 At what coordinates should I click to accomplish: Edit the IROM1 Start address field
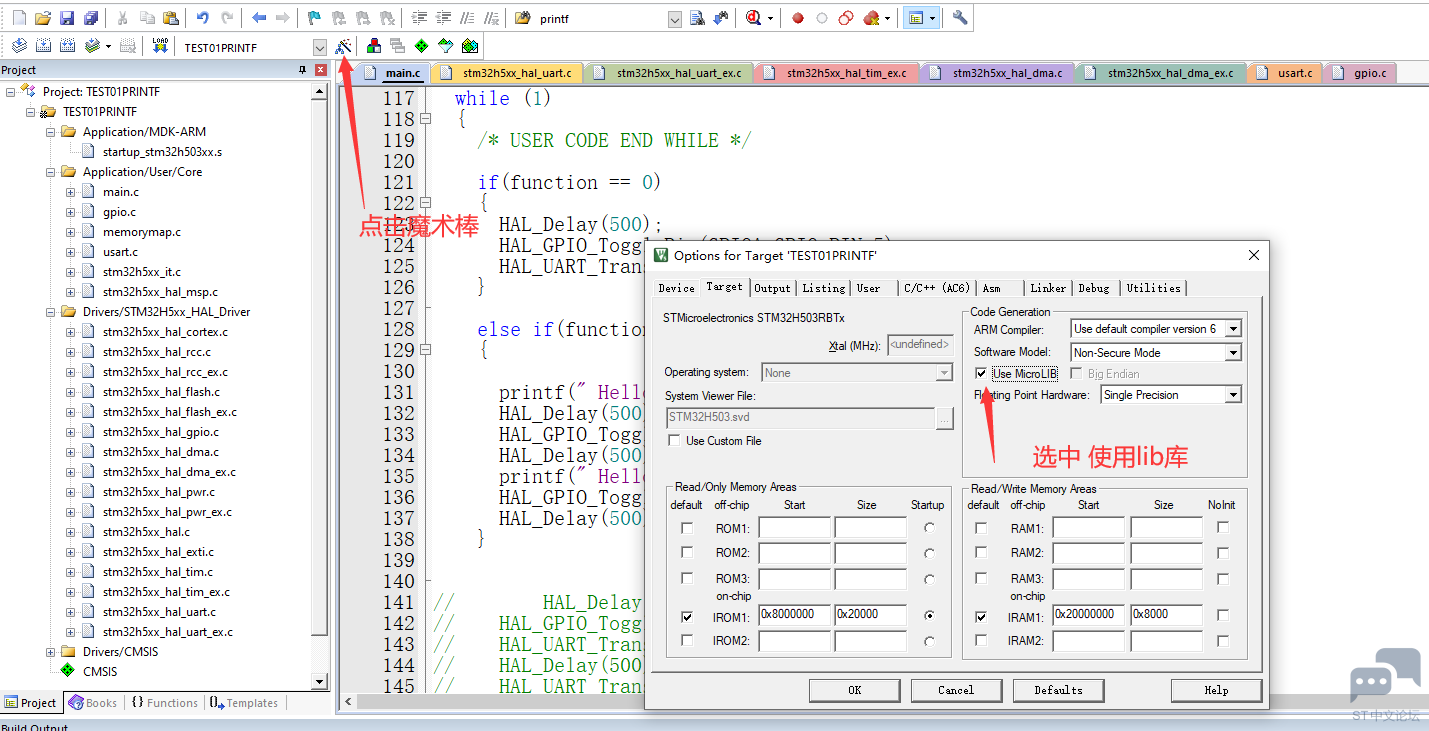[x=794, y=615]
